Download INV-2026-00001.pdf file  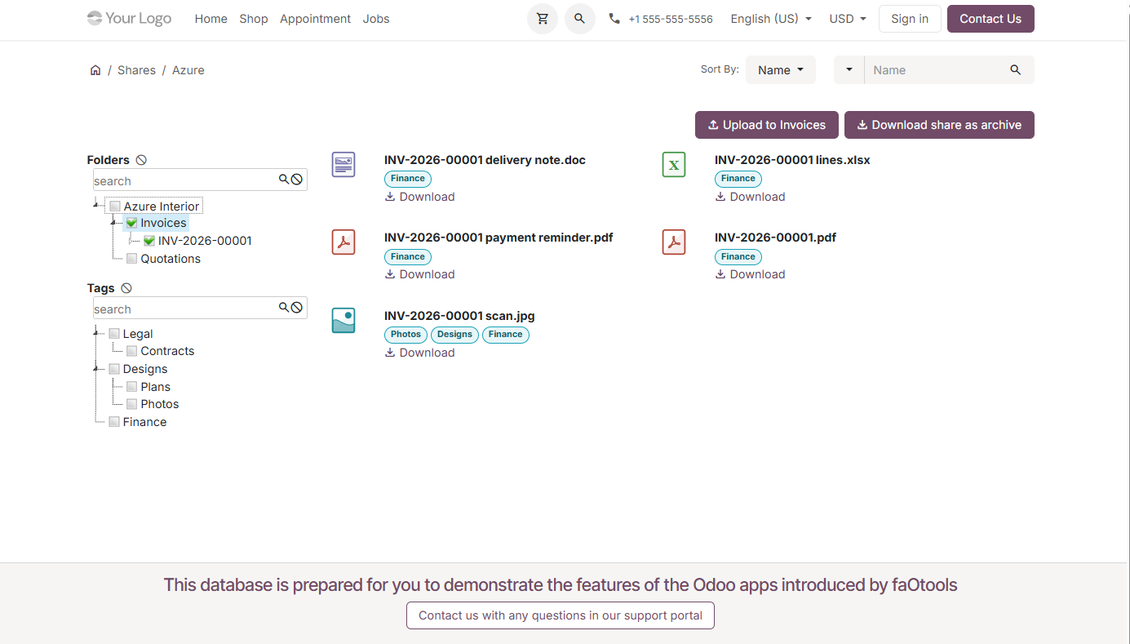[x=750, y=274]
